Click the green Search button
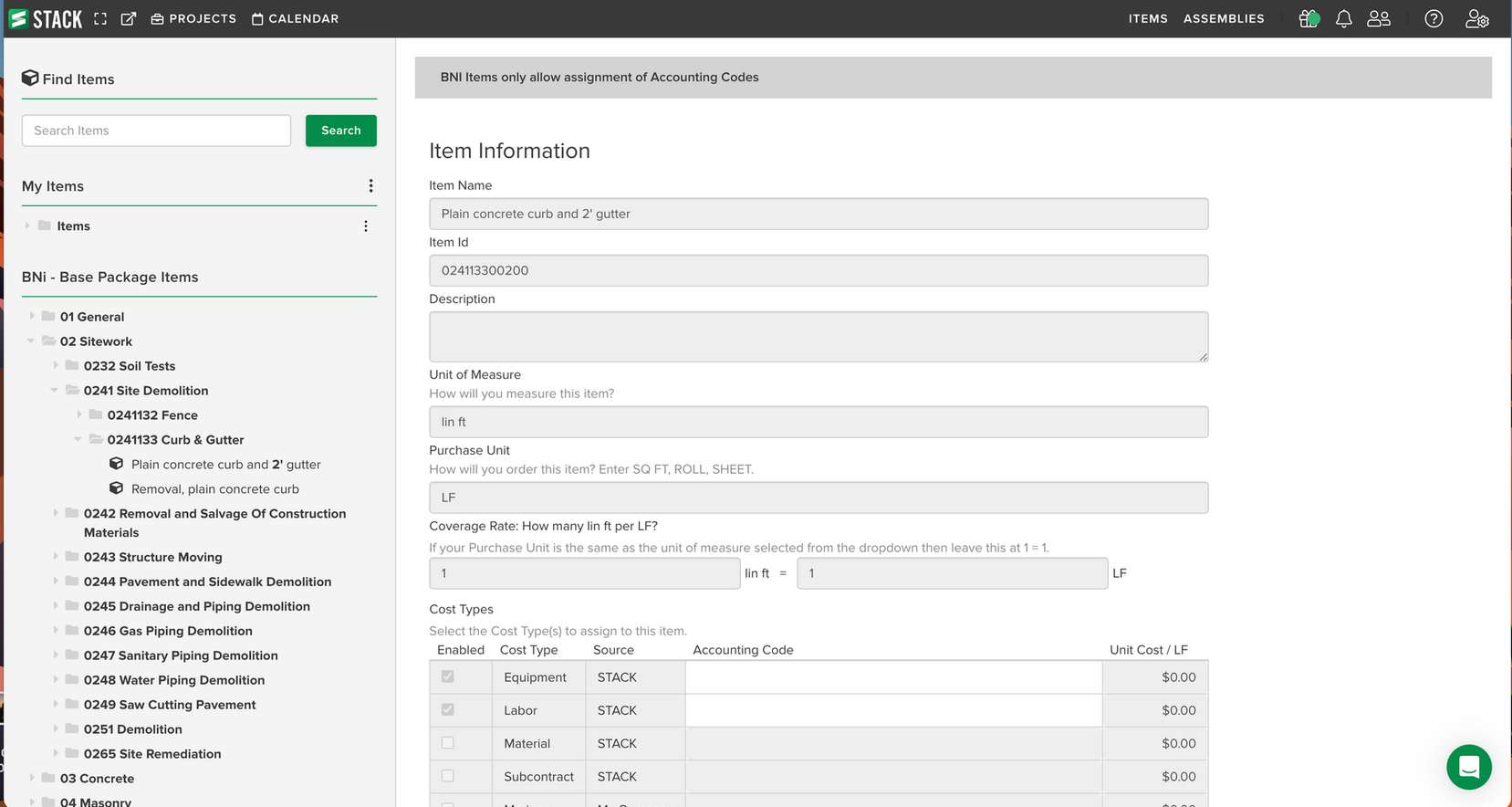 341,131
